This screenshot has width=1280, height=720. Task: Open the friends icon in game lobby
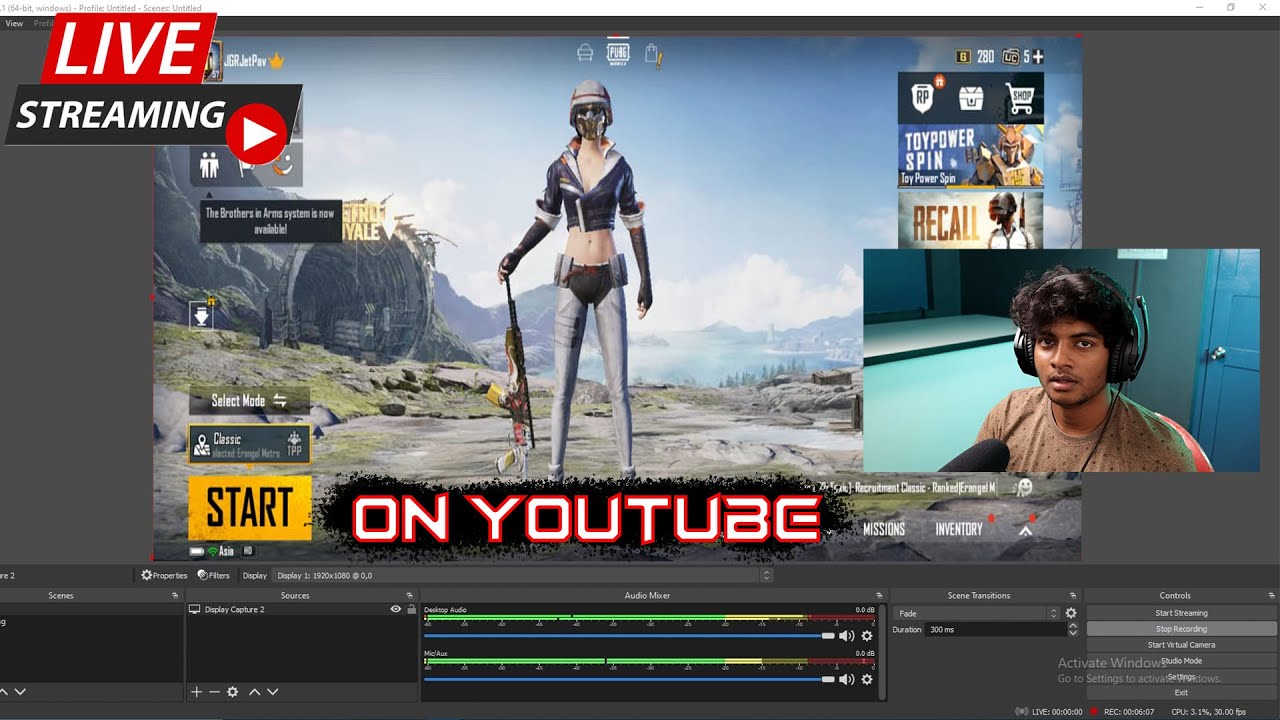pos(209,164)
